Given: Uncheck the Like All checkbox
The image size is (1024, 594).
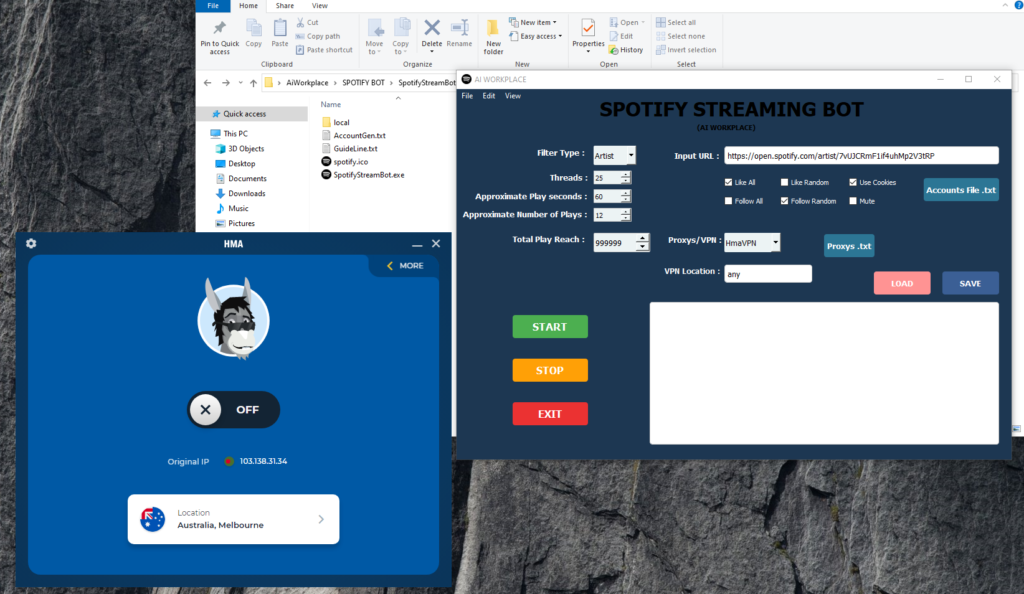Looking at the screenshot, I should coord(728,182).
